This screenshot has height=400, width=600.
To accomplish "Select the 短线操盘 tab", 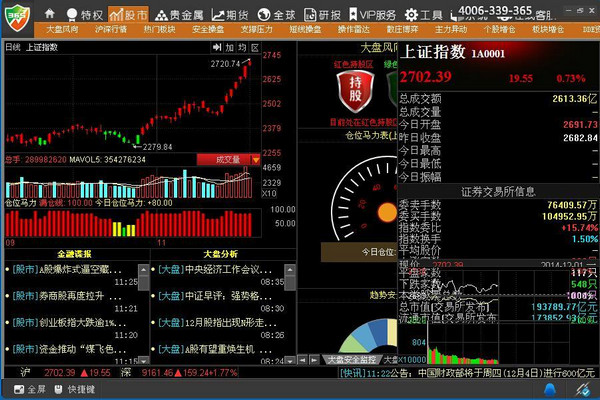I will point(305,29).
